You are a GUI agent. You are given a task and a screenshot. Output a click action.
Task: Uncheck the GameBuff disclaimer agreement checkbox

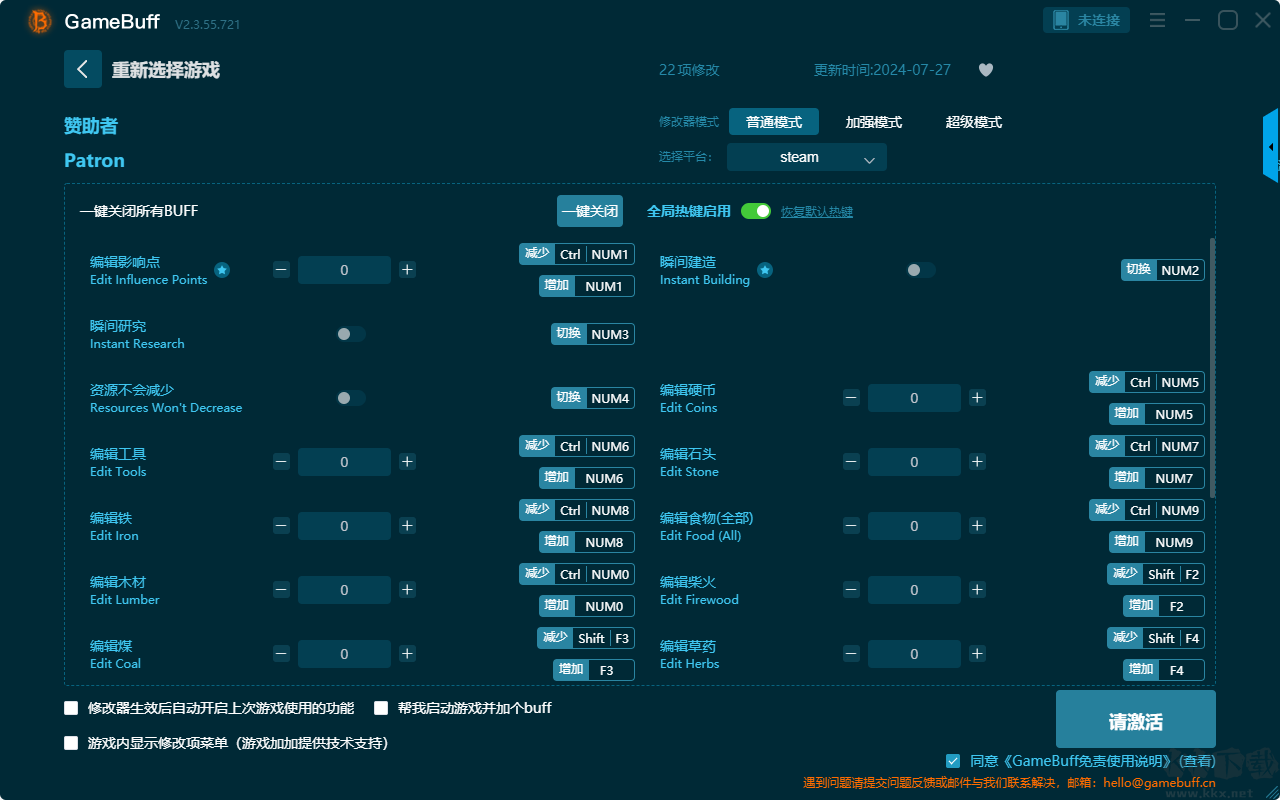tap(953, 761)
